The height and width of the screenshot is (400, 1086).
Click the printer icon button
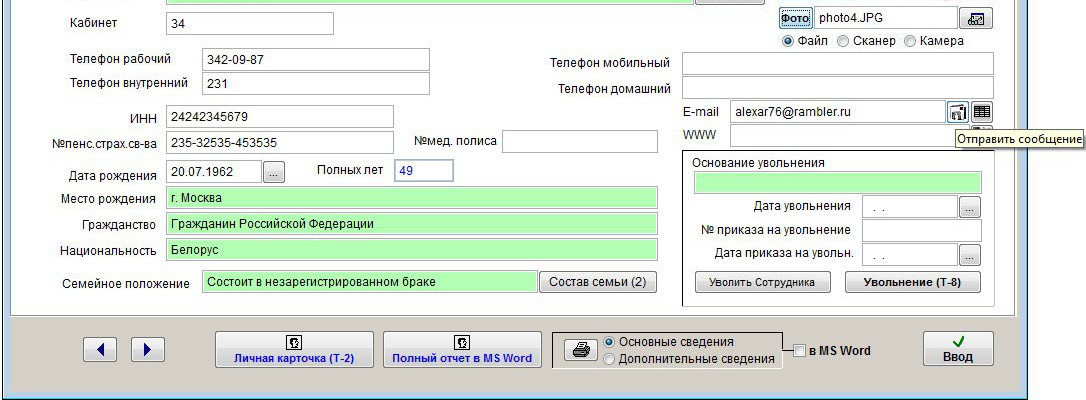(x=580, y=350)
